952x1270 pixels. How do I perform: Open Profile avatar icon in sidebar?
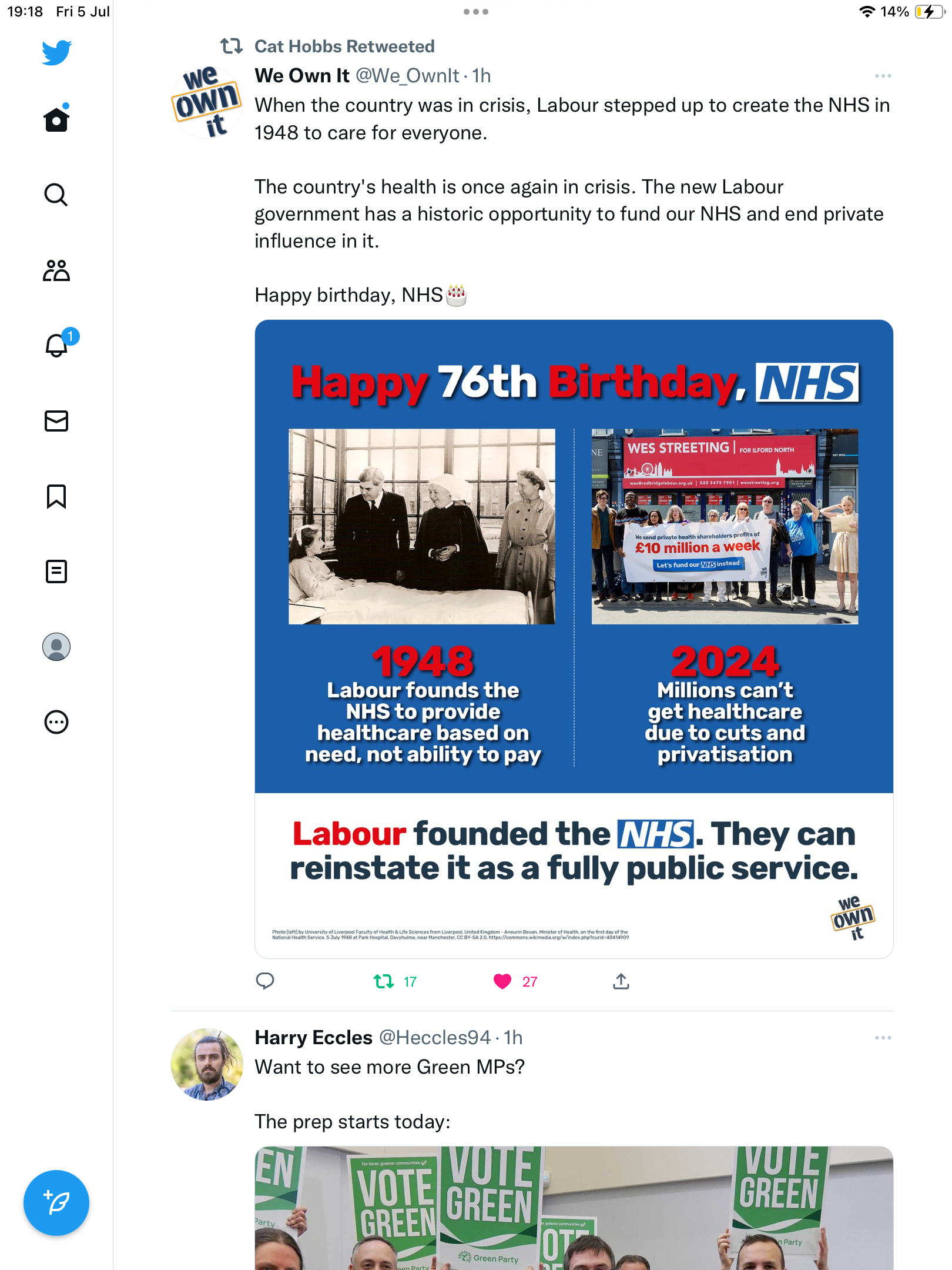tap(56, 647)
